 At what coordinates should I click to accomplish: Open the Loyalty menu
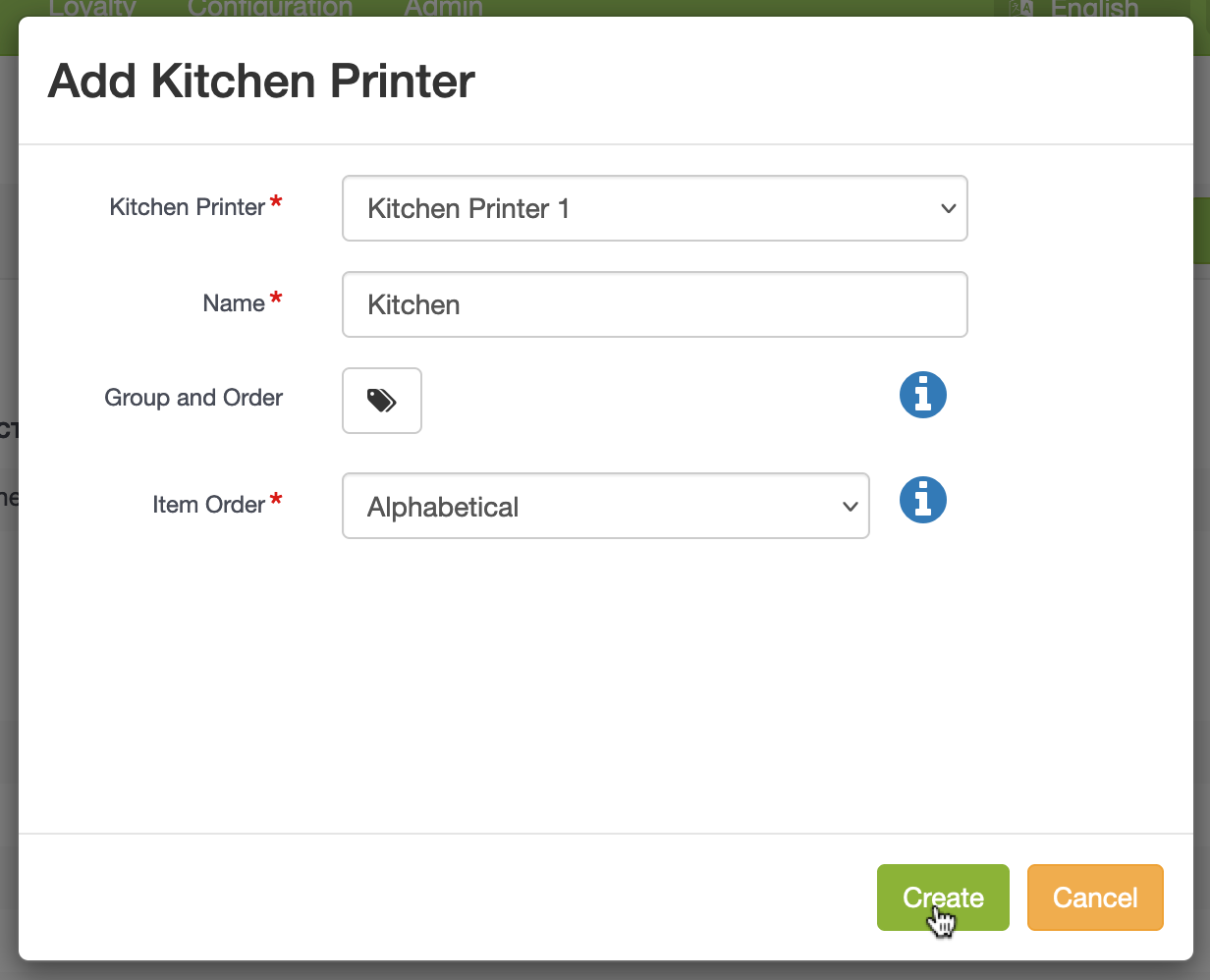[91, 8]
